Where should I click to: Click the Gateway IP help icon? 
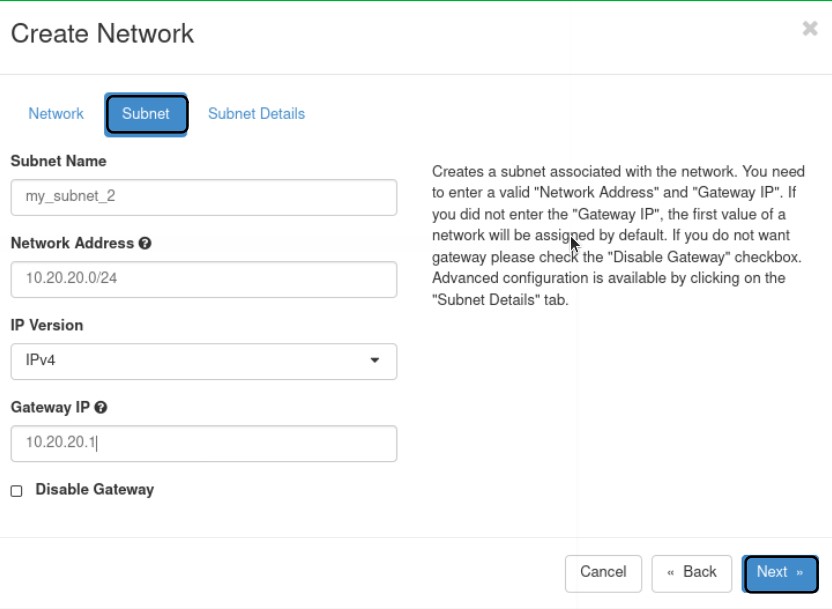coord(101,407)
